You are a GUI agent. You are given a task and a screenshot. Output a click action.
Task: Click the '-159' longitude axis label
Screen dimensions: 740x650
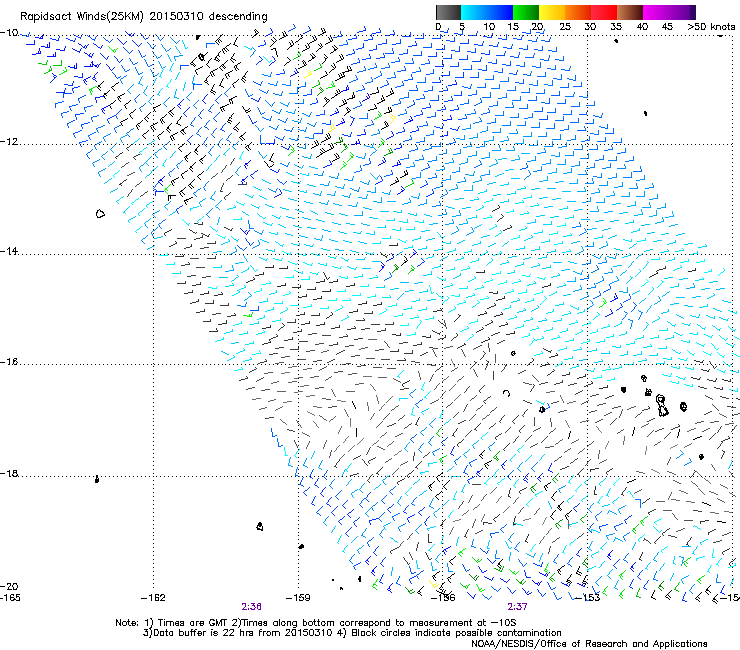[298, 598]
